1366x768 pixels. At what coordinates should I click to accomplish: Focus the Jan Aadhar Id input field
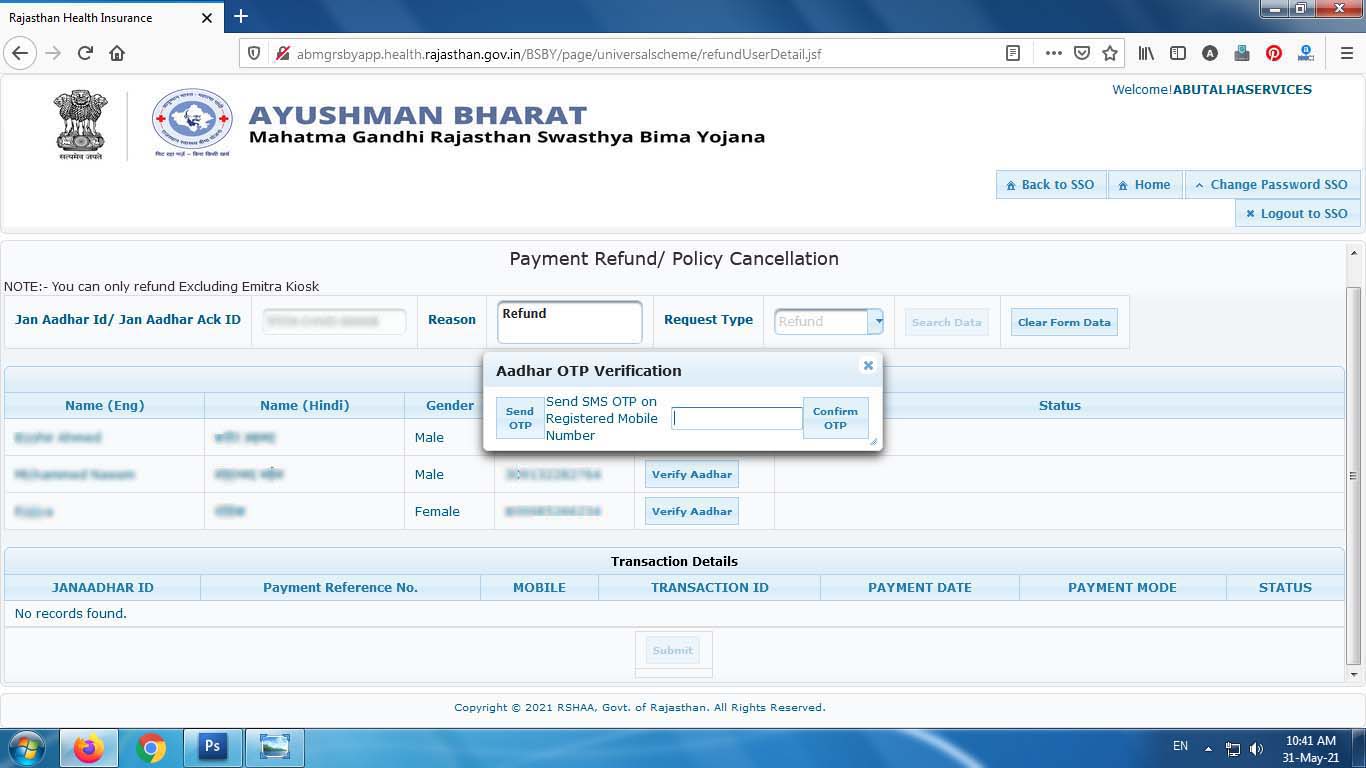point(334,321)
